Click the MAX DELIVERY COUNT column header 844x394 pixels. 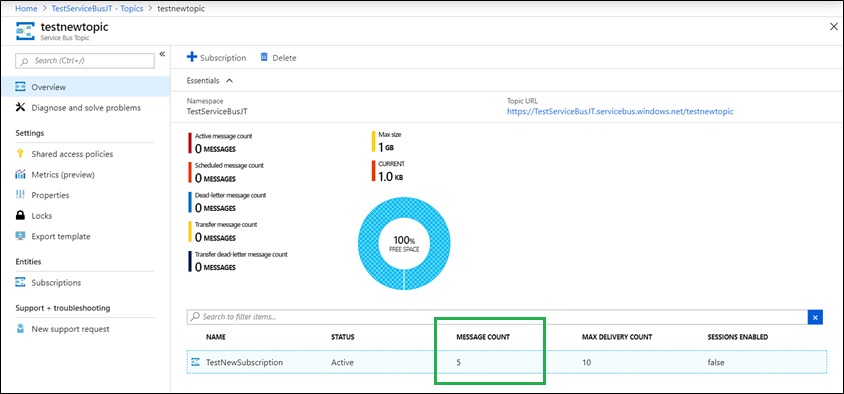pos(617,337)
